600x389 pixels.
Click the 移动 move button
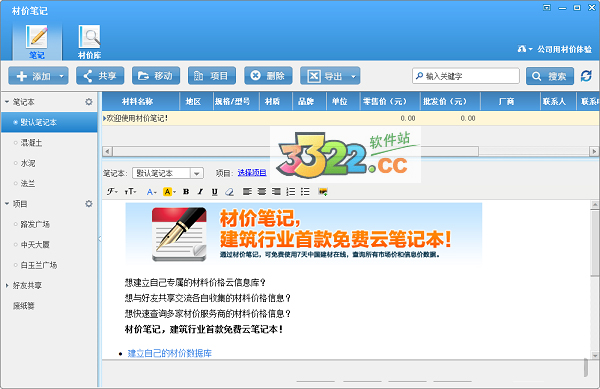pyautogui.click(x=156, y=76)
